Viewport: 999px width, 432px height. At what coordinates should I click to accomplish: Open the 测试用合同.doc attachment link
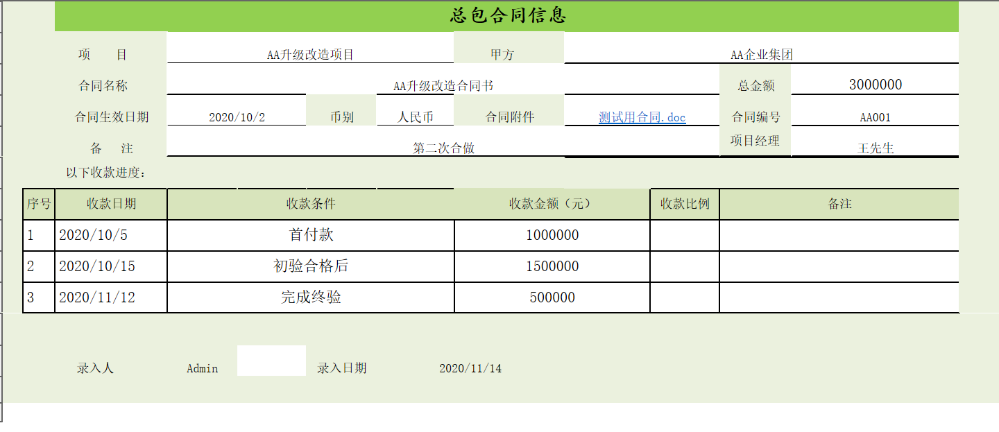tap(642, 117)
